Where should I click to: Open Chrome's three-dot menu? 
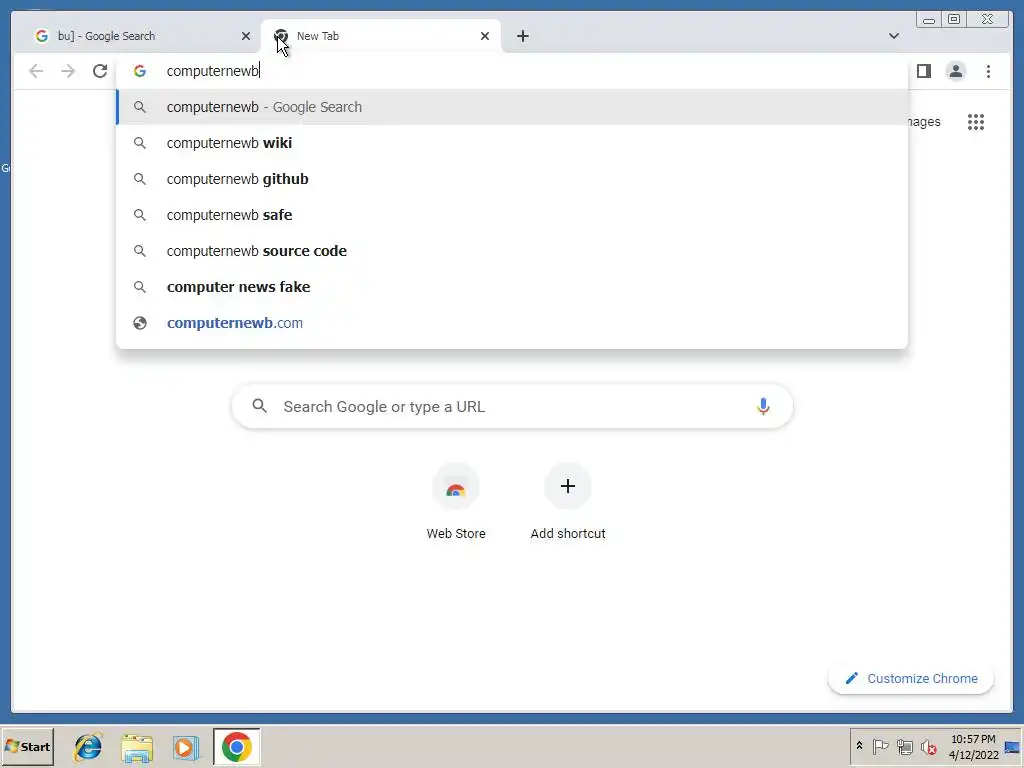pos(988,71)
